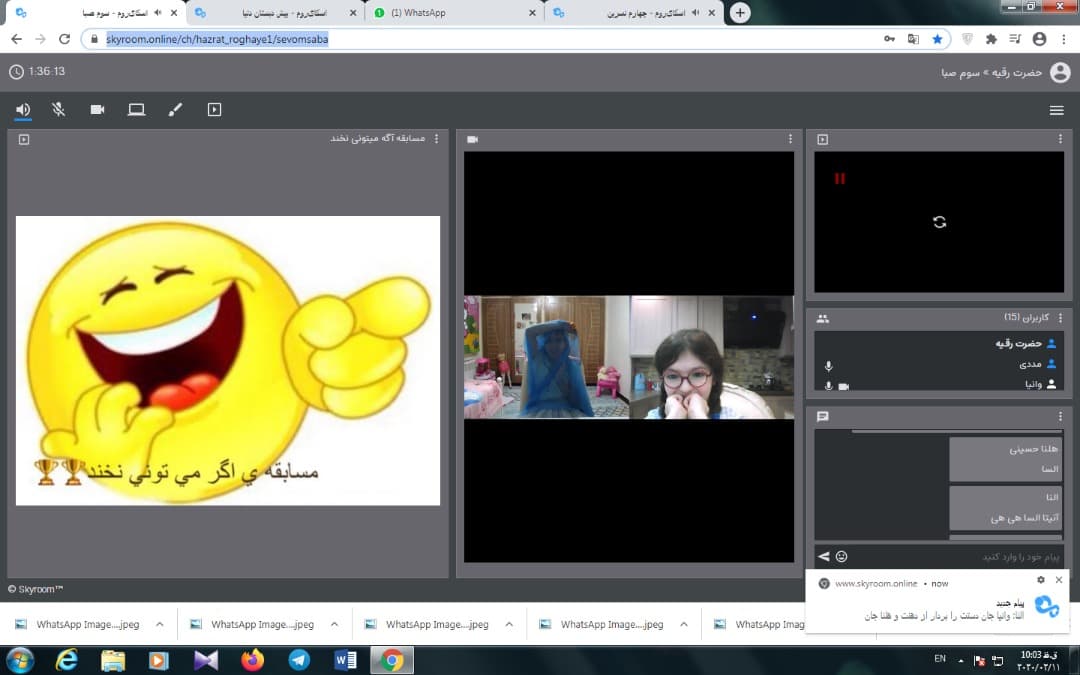This screenshot has width=1080, height=675.
Task: Open the users panel three-dot options menu
Action: [1060, 318]
